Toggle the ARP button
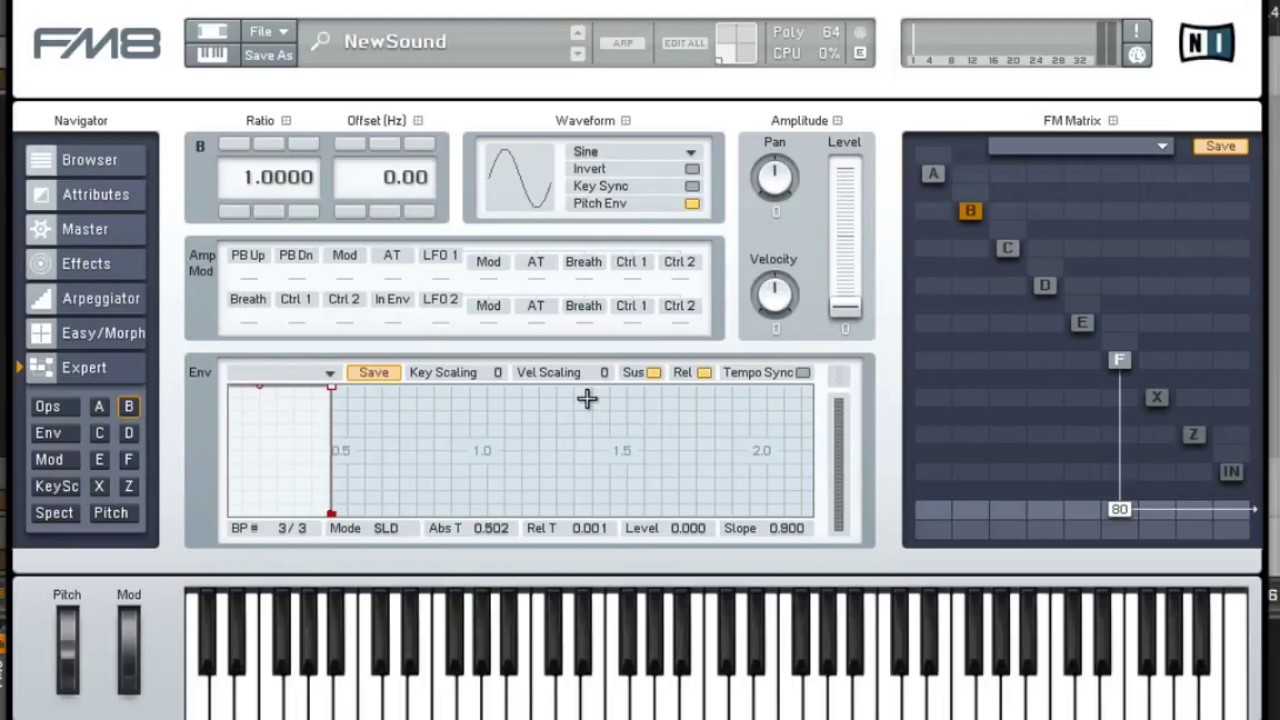1280x720 pixels. coord(624,43)
